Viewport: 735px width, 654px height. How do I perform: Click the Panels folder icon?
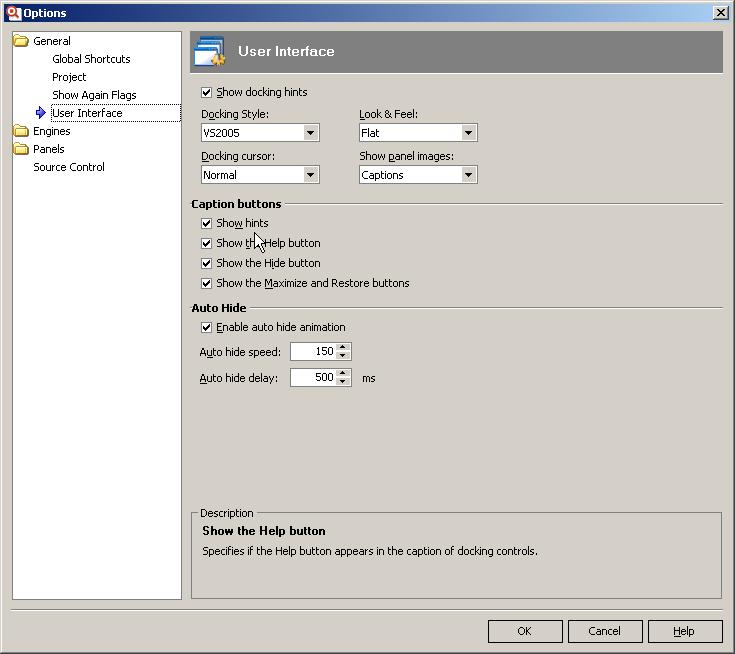pyautogui.click(x=21, y=149)
